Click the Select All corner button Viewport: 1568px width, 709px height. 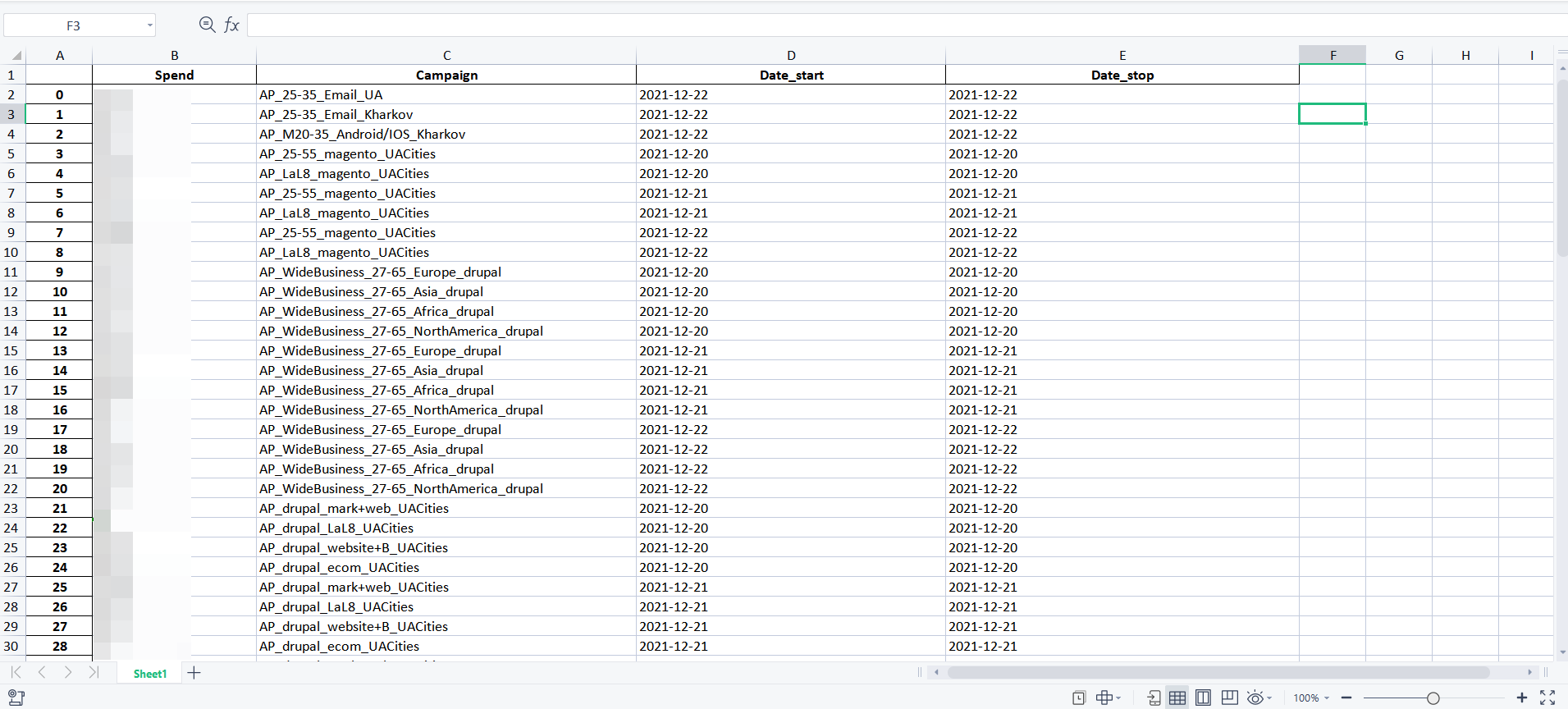coord(16,56)
